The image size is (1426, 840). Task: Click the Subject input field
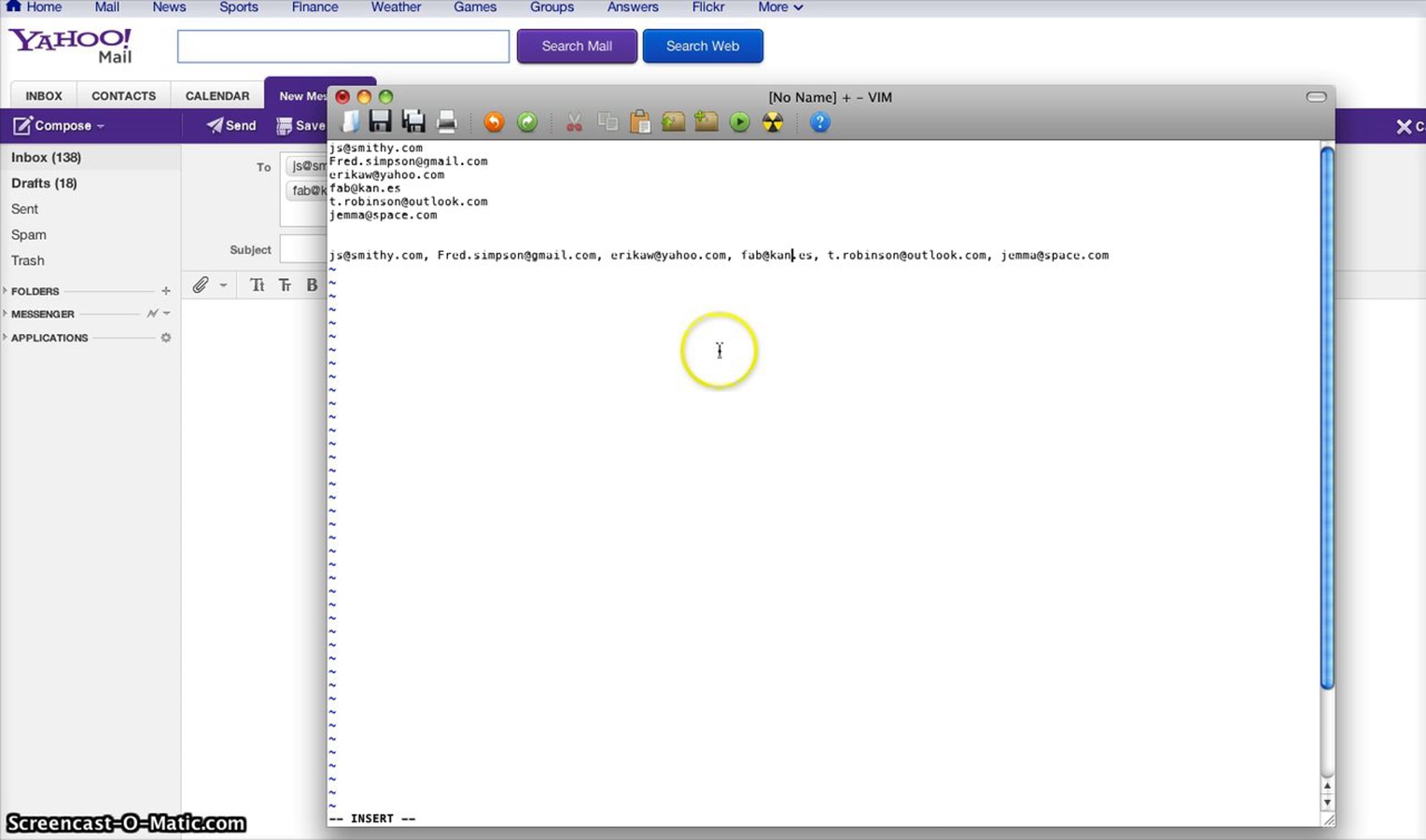coord(304,249)
